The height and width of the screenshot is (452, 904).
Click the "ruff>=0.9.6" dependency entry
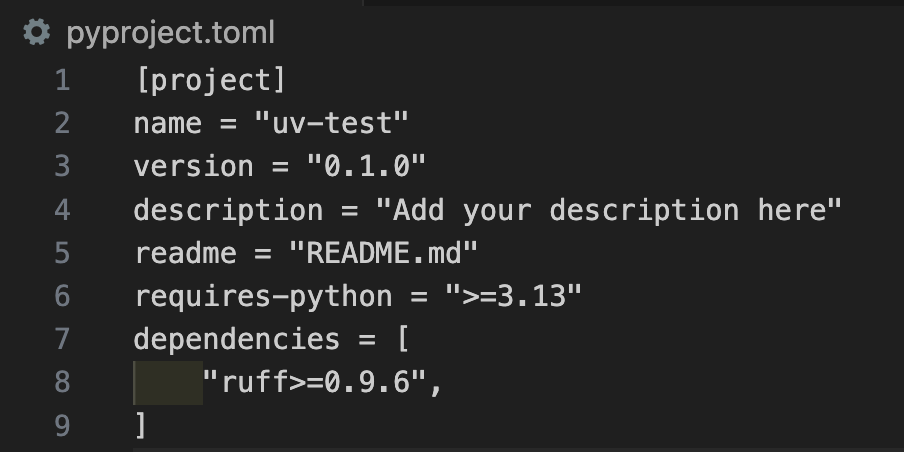tap(314, 382)
